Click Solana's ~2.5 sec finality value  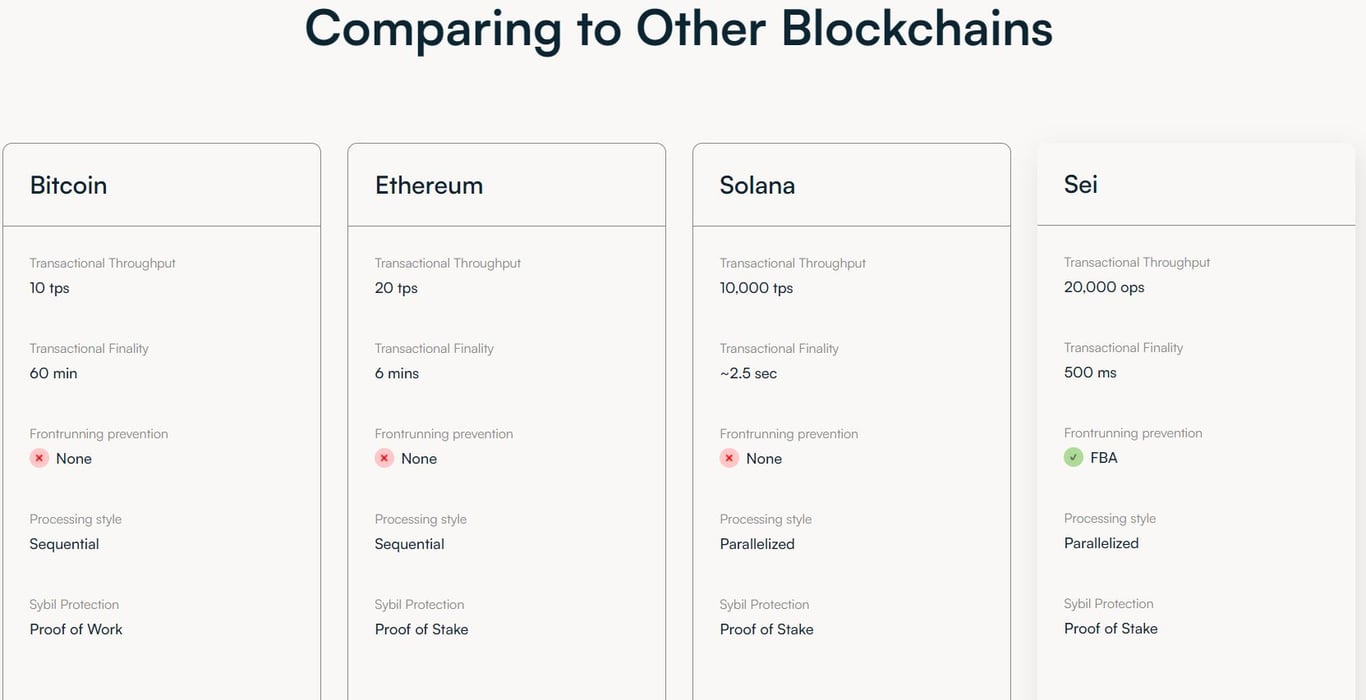(x=748, y=373)
